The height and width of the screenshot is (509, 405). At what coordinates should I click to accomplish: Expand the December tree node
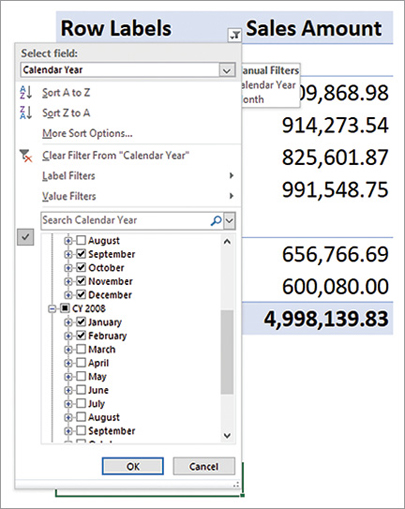point(68,295)
